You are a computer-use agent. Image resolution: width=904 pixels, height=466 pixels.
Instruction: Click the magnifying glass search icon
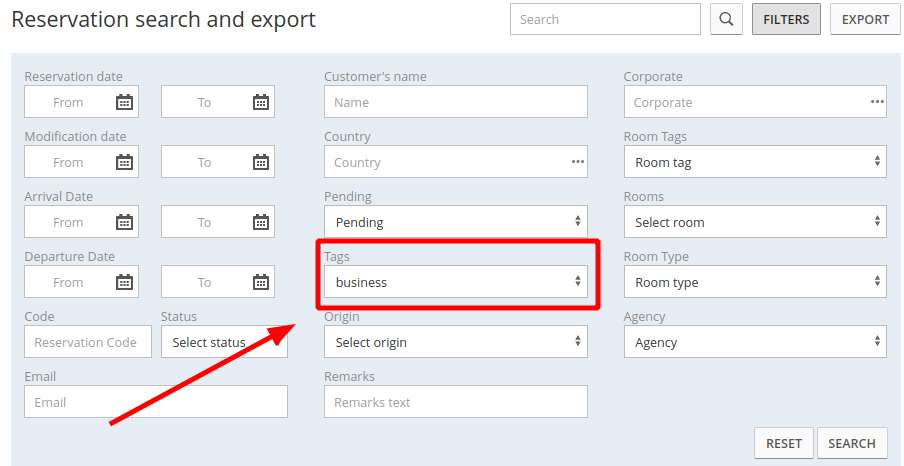point(726,20)
